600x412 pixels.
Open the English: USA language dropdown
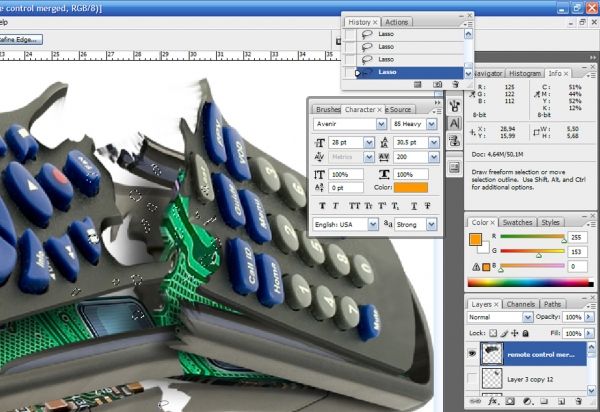pyautogui.click(x=373, y=225)
